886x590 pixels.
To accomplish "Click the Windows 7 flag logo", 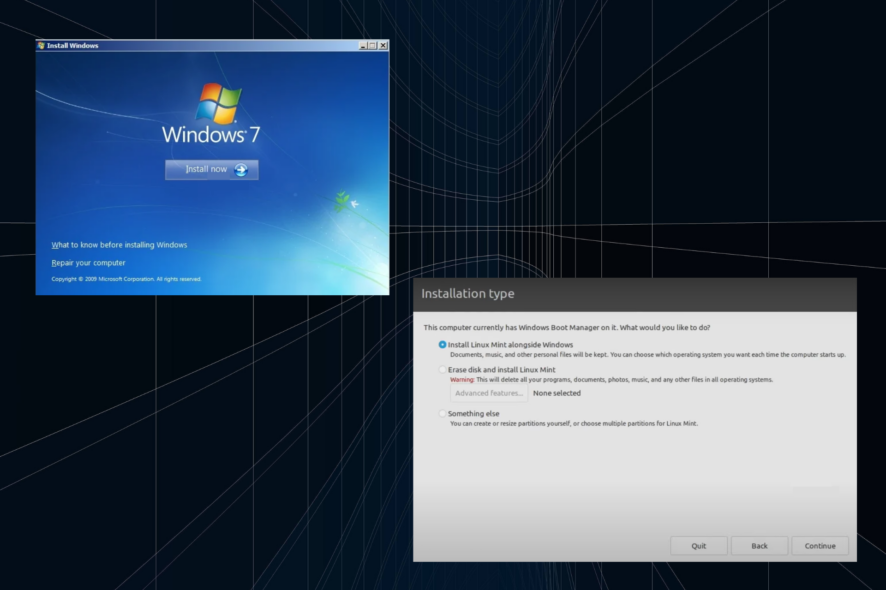I will coord(219,103).
